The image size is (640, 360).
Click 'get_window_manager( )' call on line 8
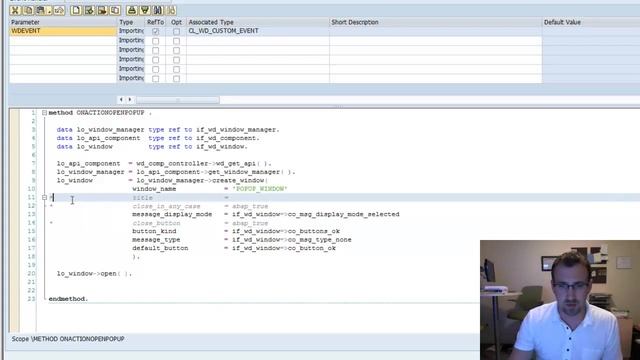pos(251,172)
